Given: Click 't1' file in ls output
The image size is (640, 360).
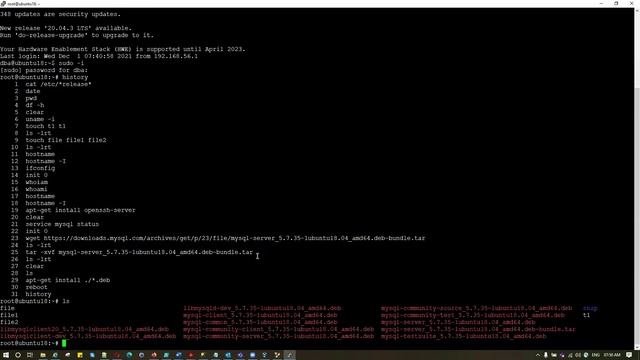Looking at the screenshot, I should (x=587, y=315).
